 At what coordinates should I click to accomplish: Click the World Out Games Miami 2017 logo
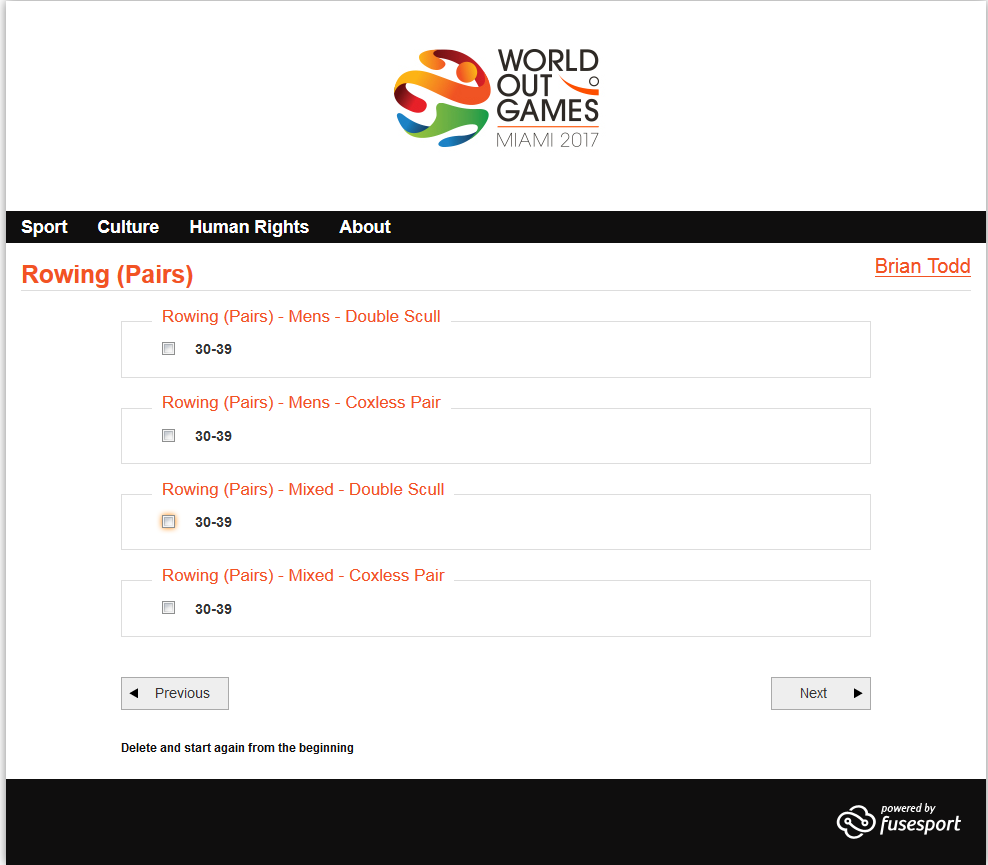496,99
